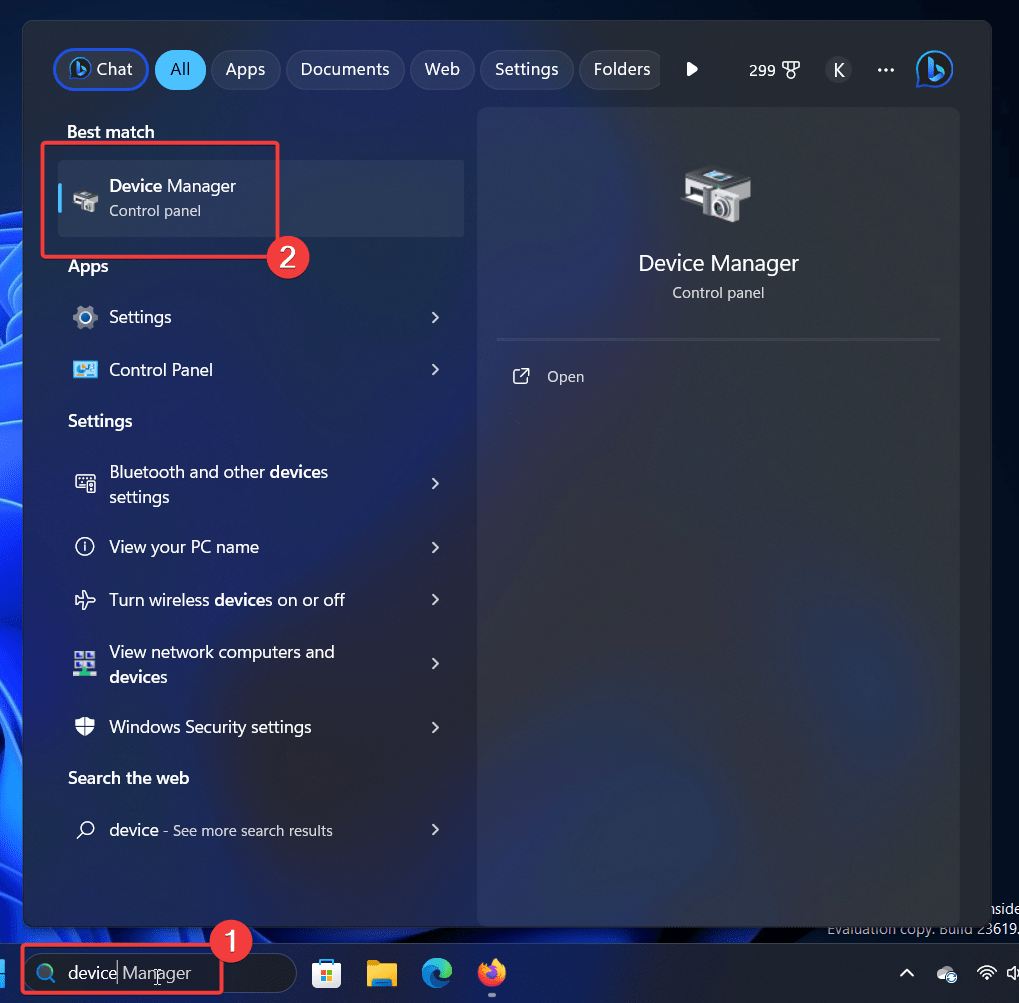Click the Device Manager title in preview pane

pyautogui.click(x=718, y=263)
